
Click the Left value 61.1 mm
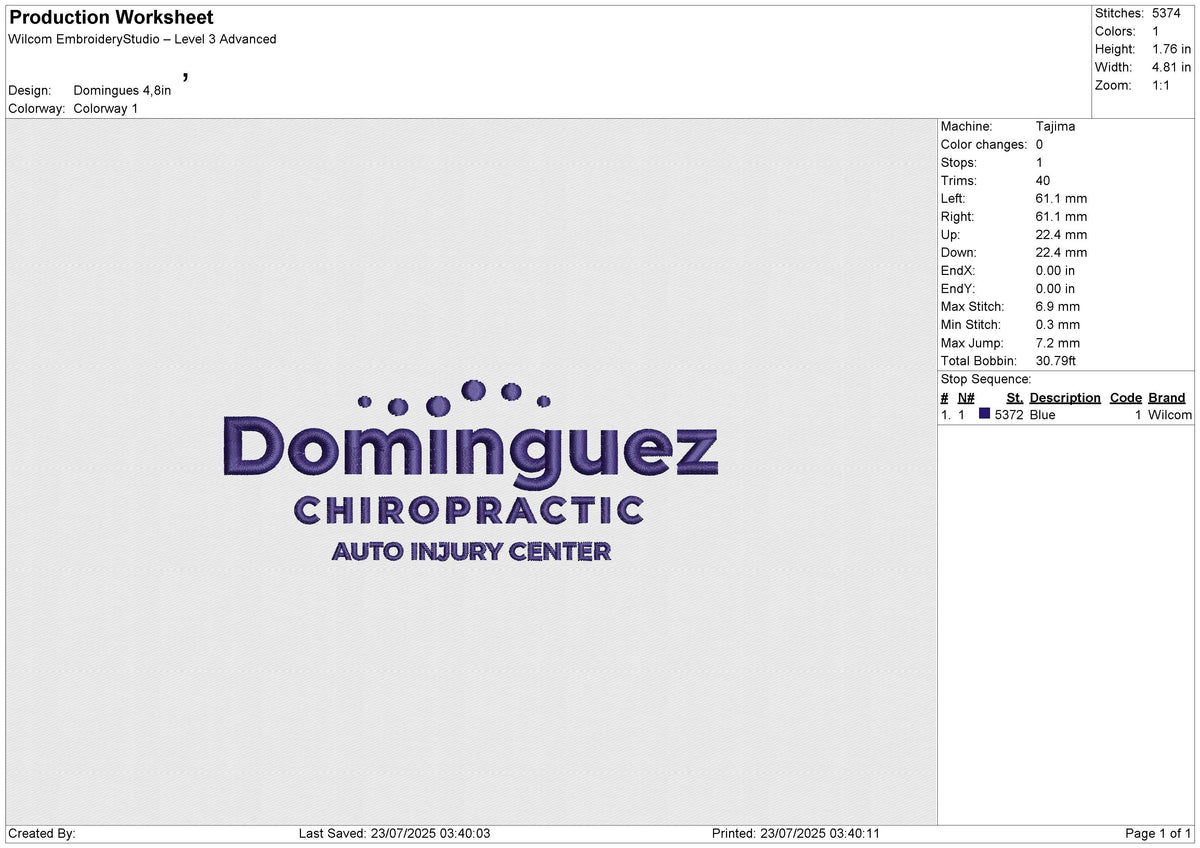click(x=1061, y=199)
